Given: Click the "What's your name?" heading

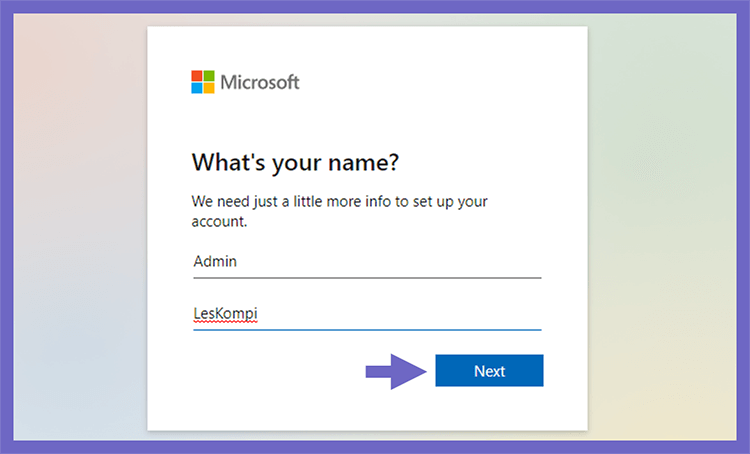Looking at the screenshot, I should [295, 163].
